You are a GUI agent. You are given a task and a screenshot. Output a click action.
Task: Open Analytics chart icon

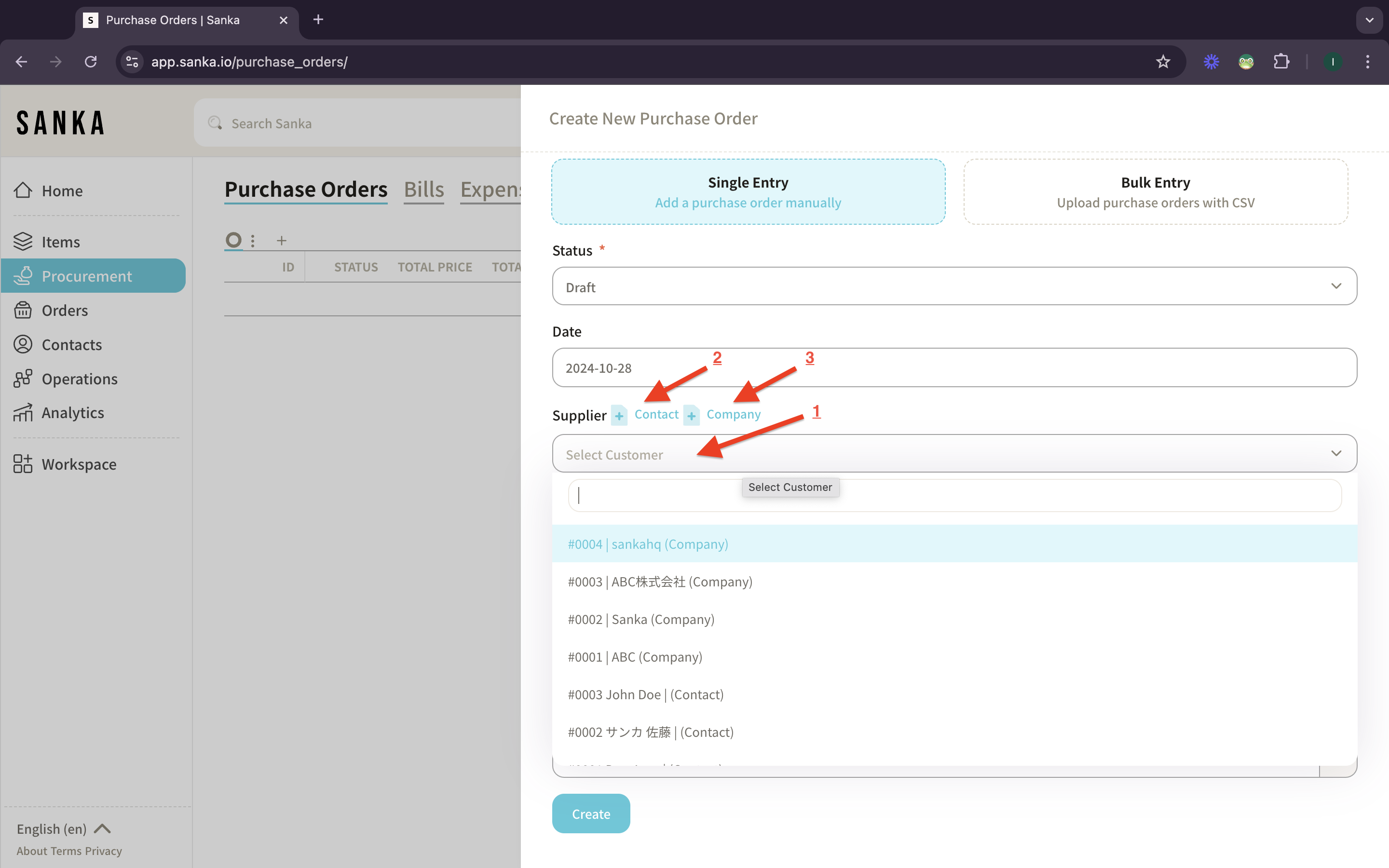(x=23, y=413)
